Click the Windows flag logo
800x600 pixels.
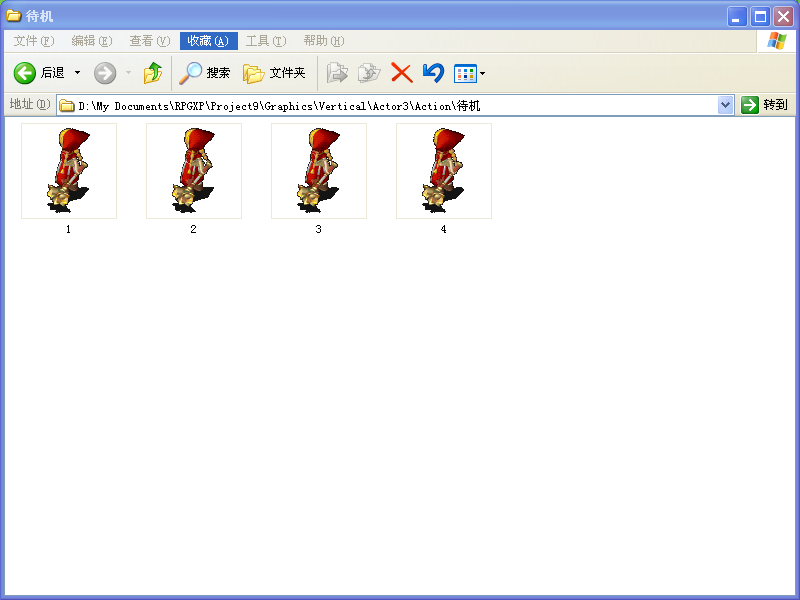(x=777, y=41)
